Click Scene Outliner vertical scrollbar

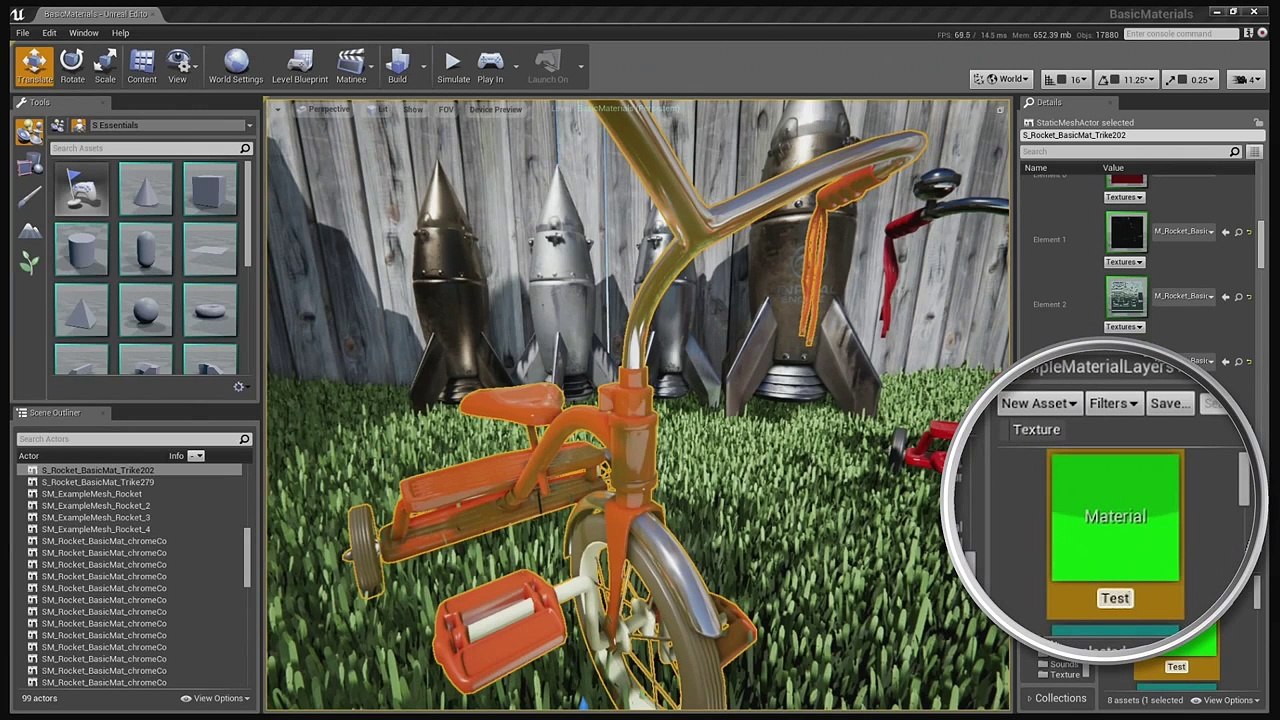247,557
